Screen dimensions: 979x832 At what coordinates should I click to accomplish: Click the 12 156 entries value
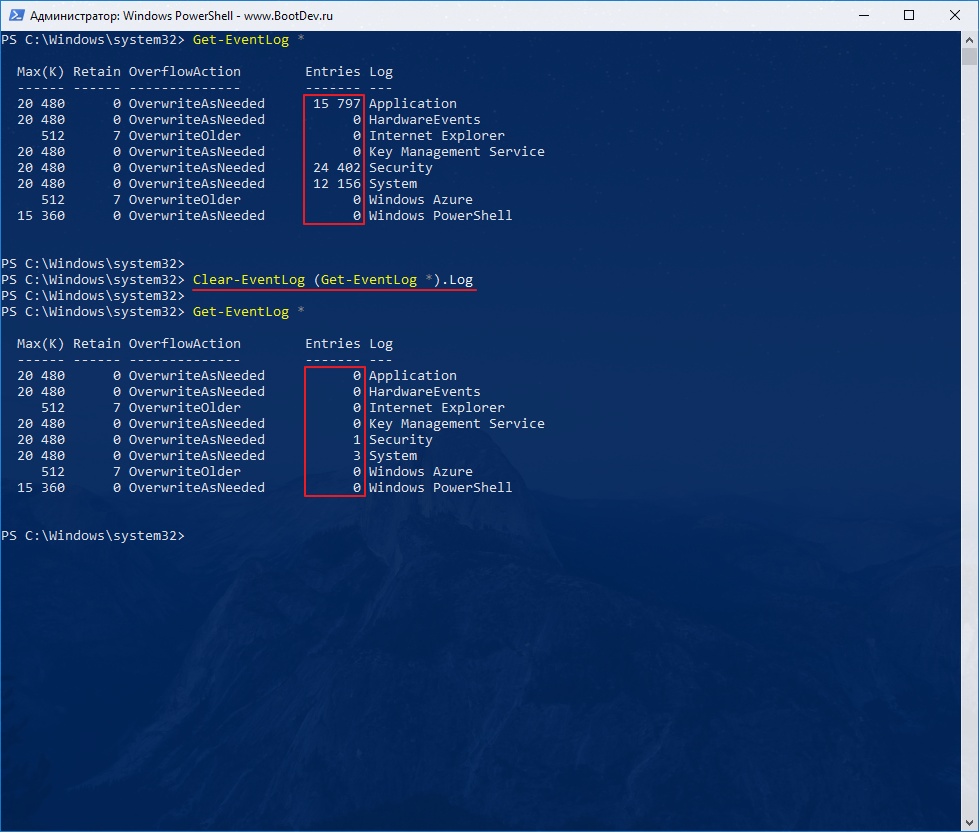[337, 184]
